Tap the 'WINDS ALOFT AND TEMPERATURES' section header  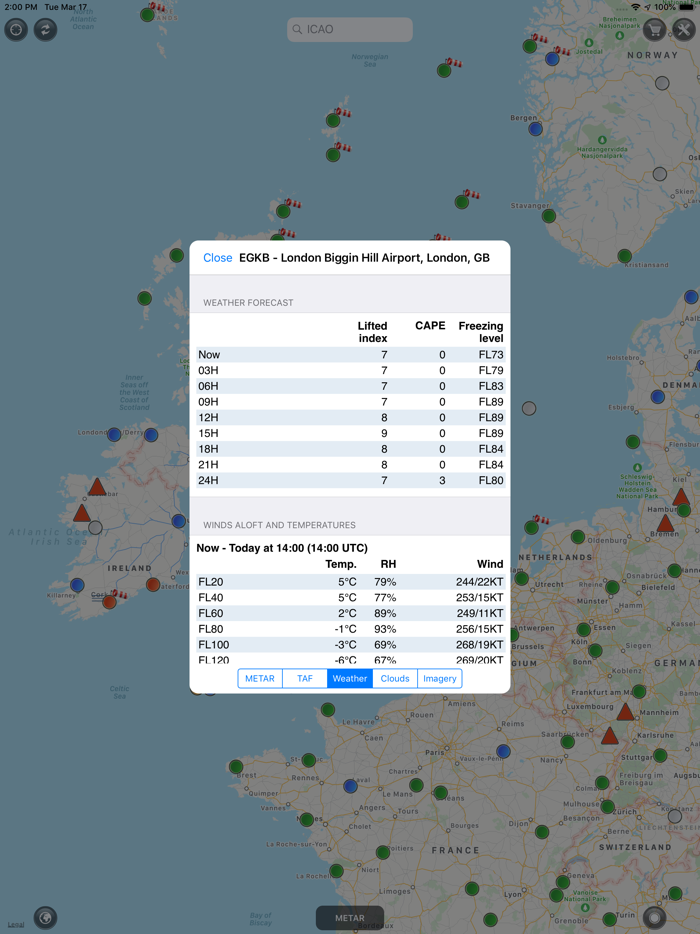click(279, 525)
